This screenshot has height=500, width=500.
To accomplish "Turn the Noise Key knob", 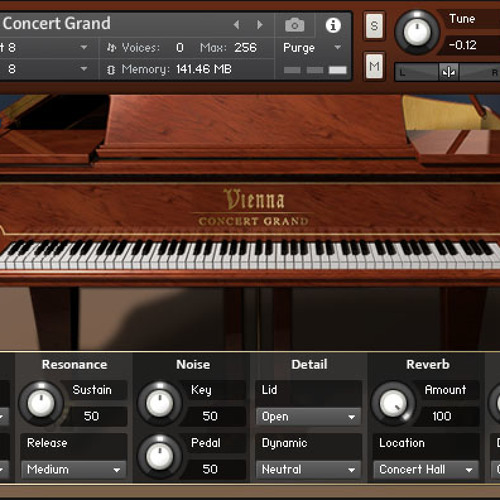I will (x=160, y=403).
